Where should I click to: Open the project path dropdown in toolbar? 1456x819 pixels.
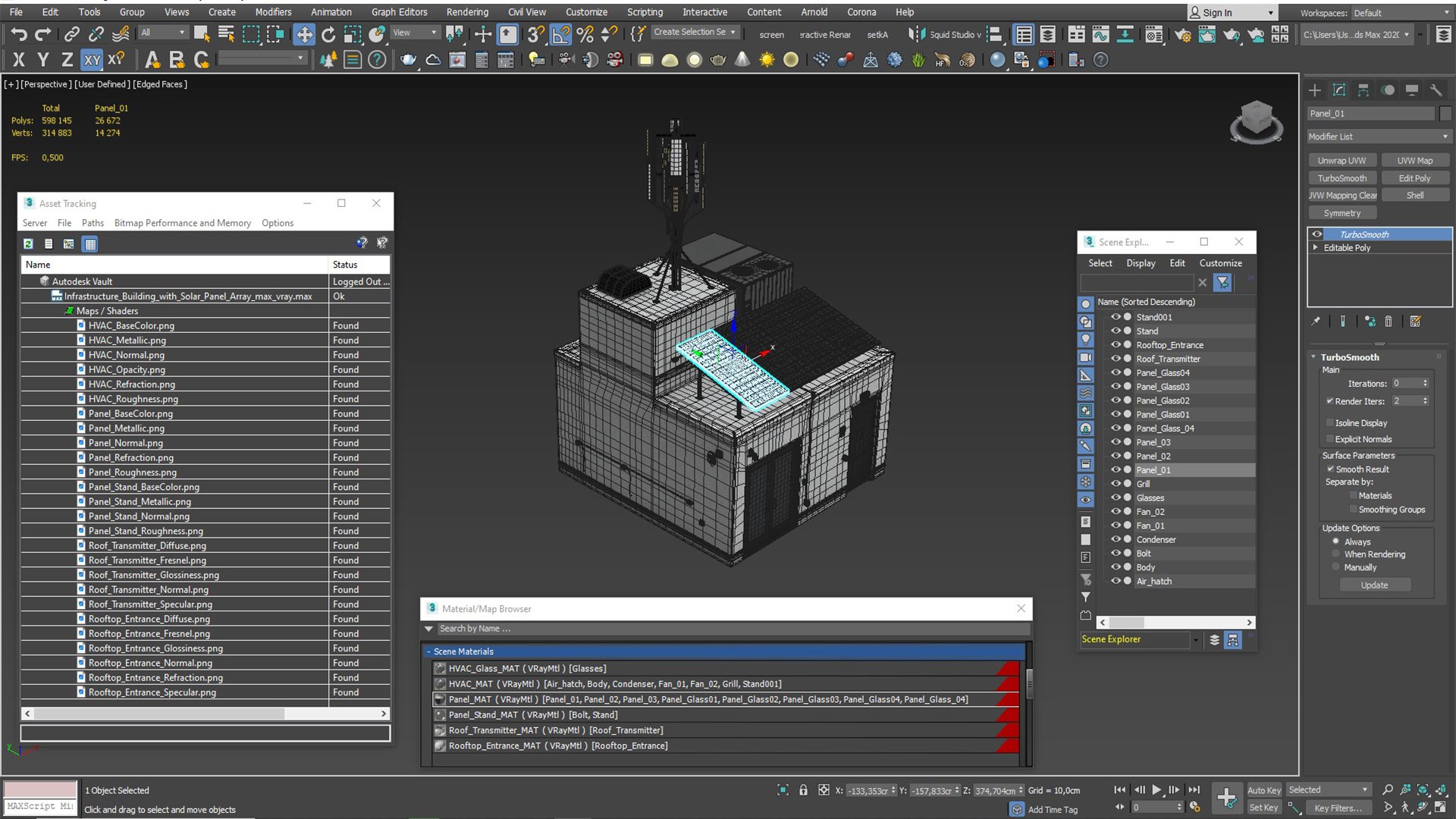(1357, 35)
